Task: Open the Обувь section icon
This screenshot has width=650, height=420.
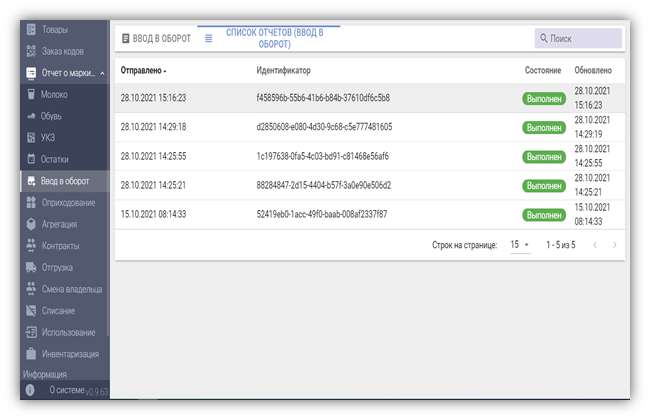Action: coord(31,116)
